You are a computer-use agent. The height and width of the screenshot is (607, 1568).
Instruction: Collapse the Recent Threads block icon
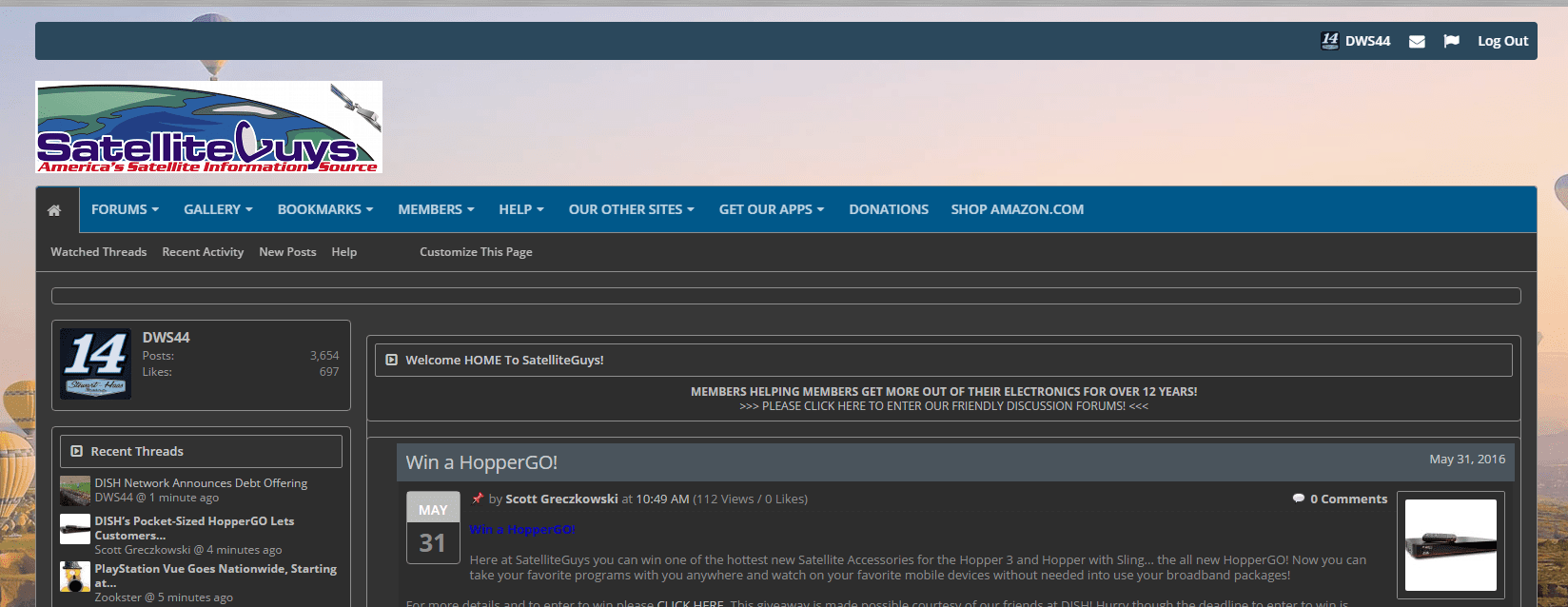(x=77, y=452)
